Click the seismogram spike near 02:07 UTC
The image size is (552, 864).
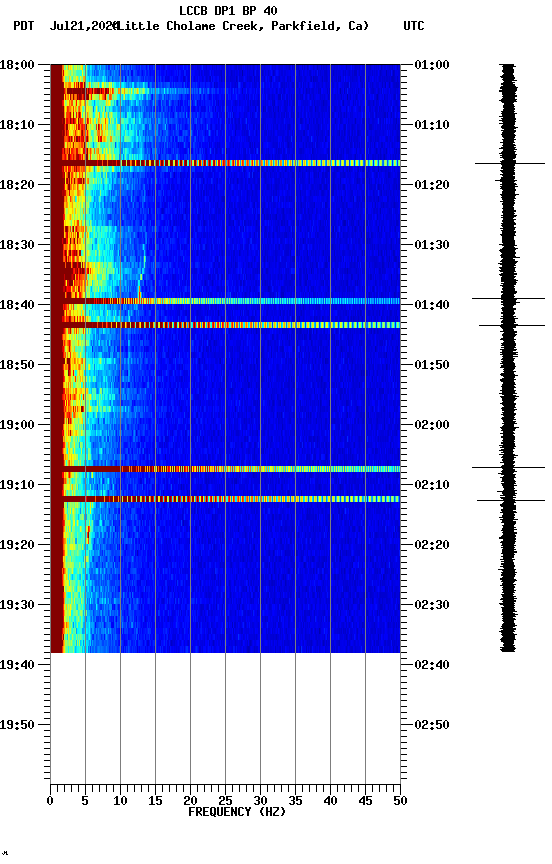coord(508,468)
